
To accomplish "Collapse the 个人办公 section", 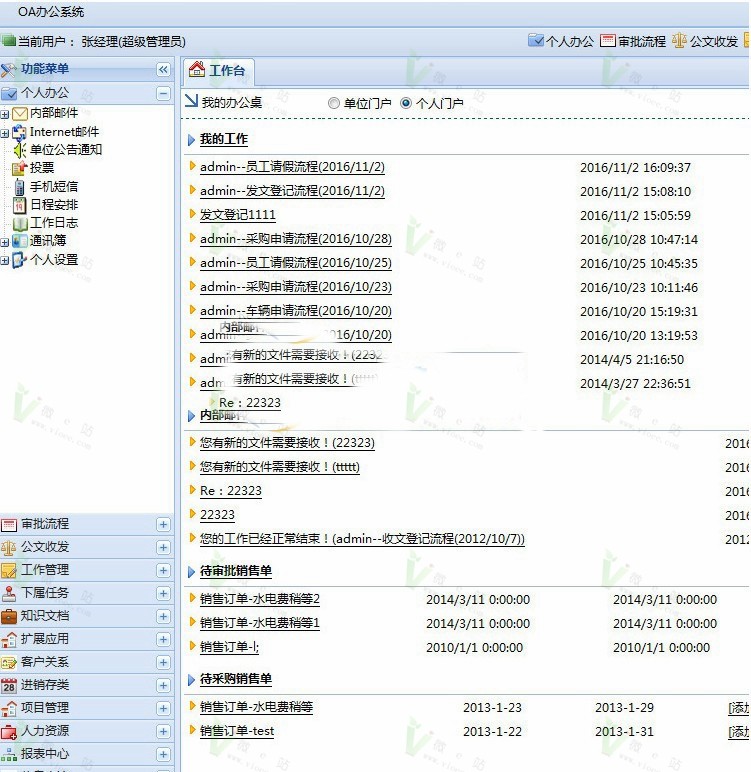I will (x=163, y=93).
